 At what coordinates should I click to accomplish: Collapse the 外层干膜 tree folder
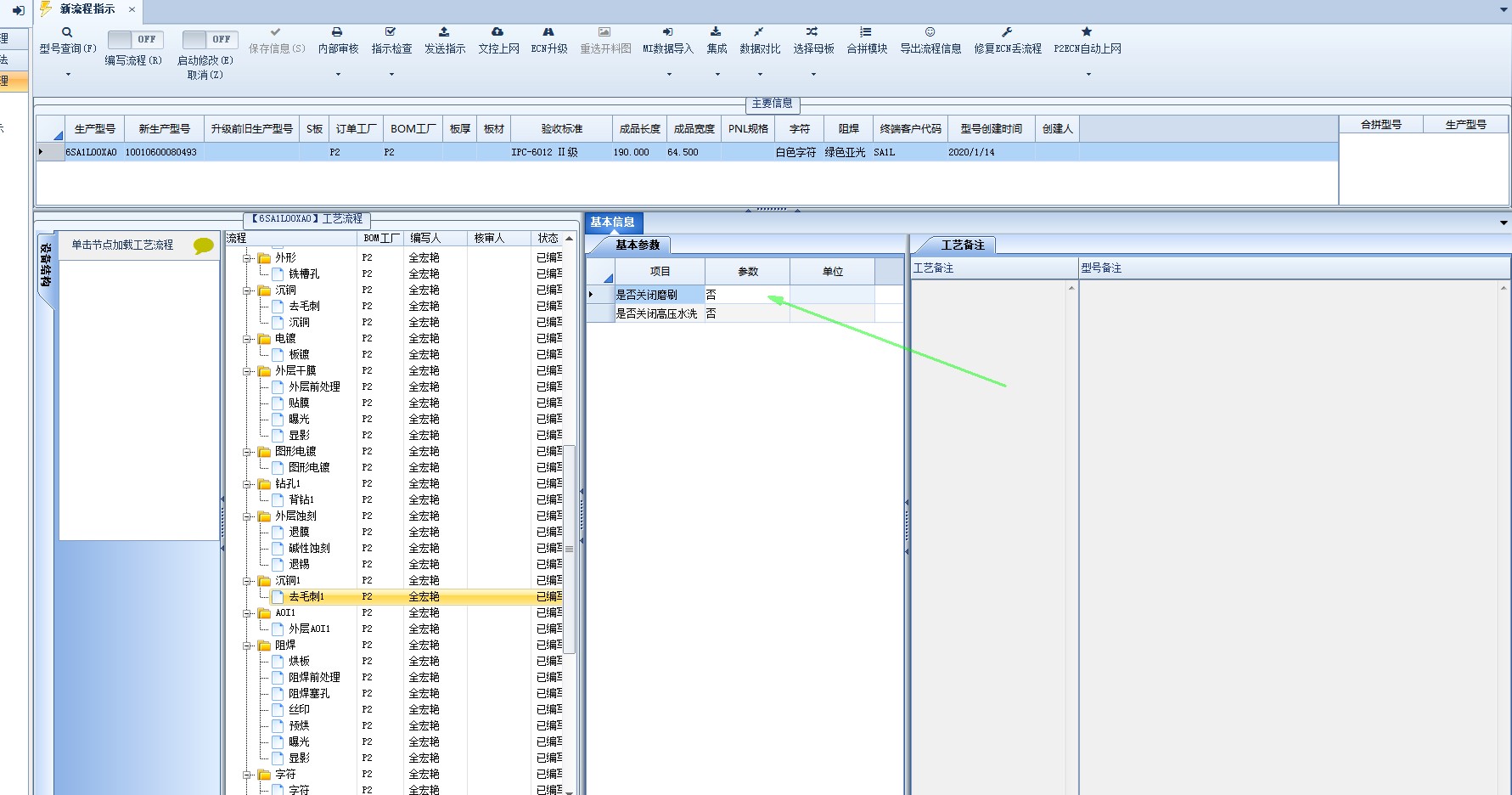247,371
